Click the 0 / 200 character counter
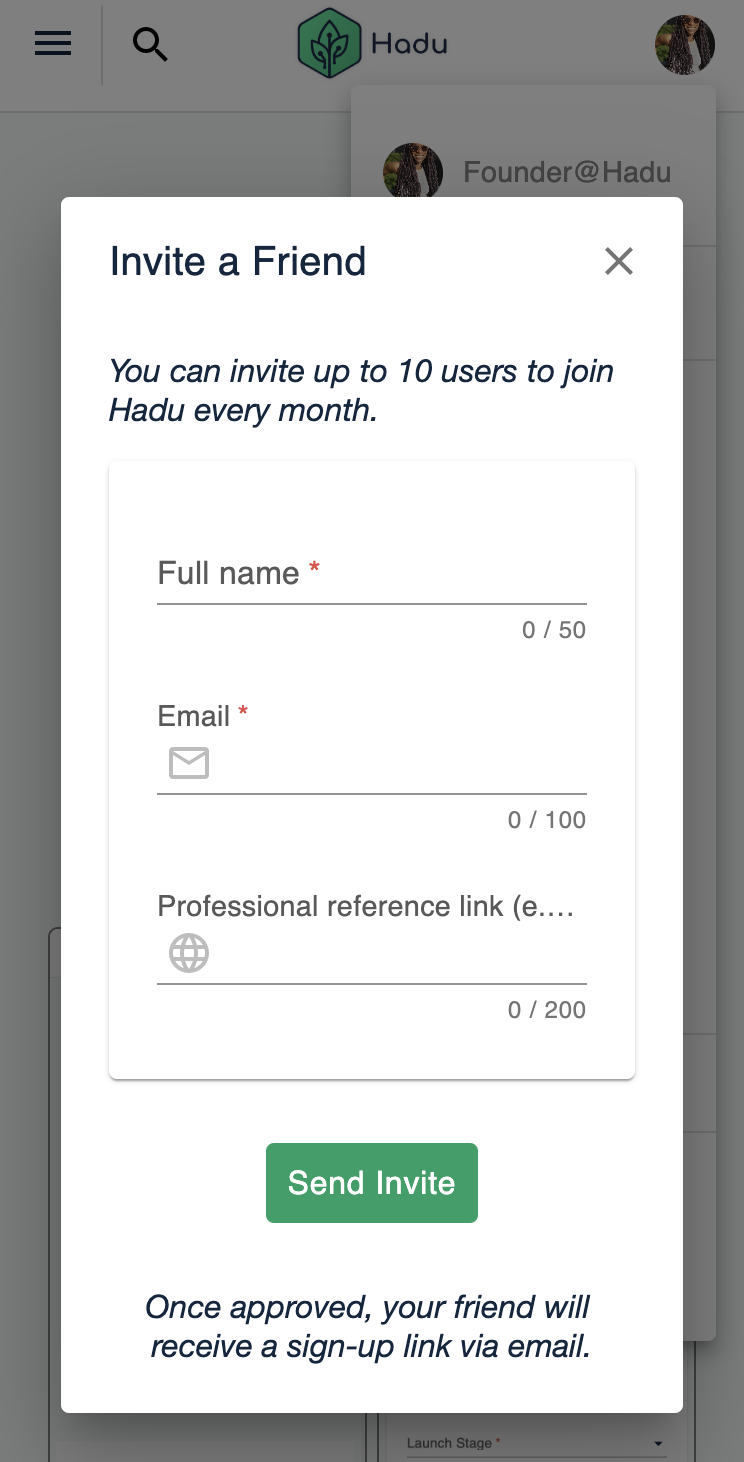 tap(547, 1010)
